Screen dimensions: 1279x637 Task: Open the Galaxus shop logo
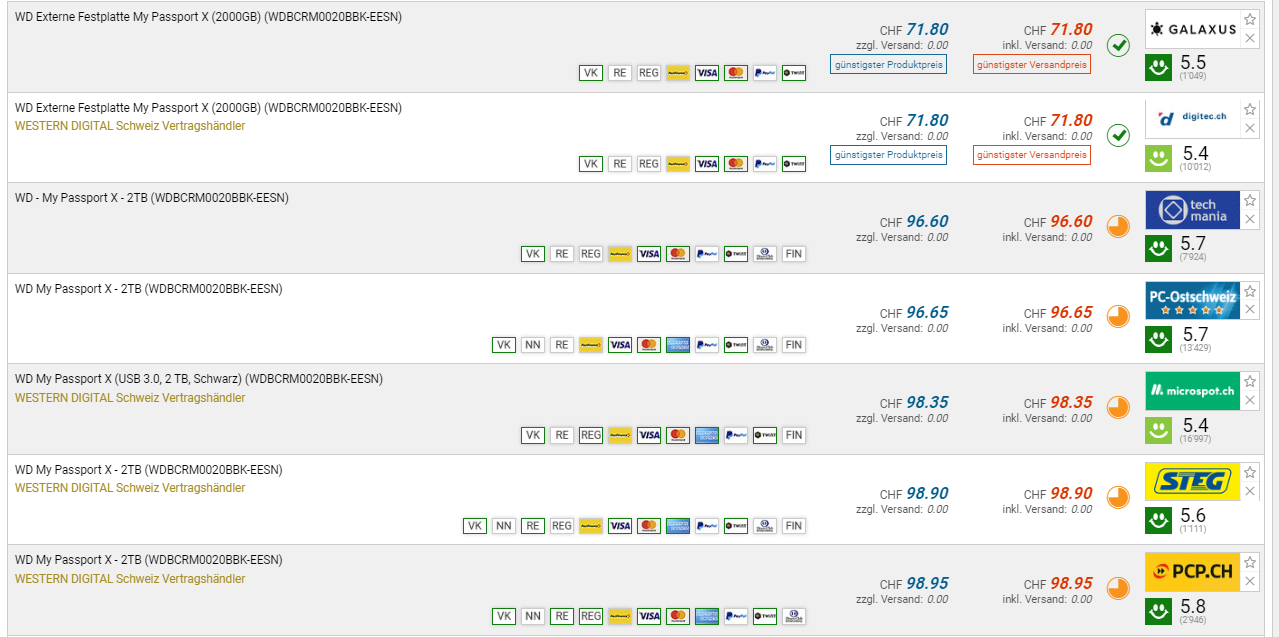pyautogui.click(x=1192, y=29)
